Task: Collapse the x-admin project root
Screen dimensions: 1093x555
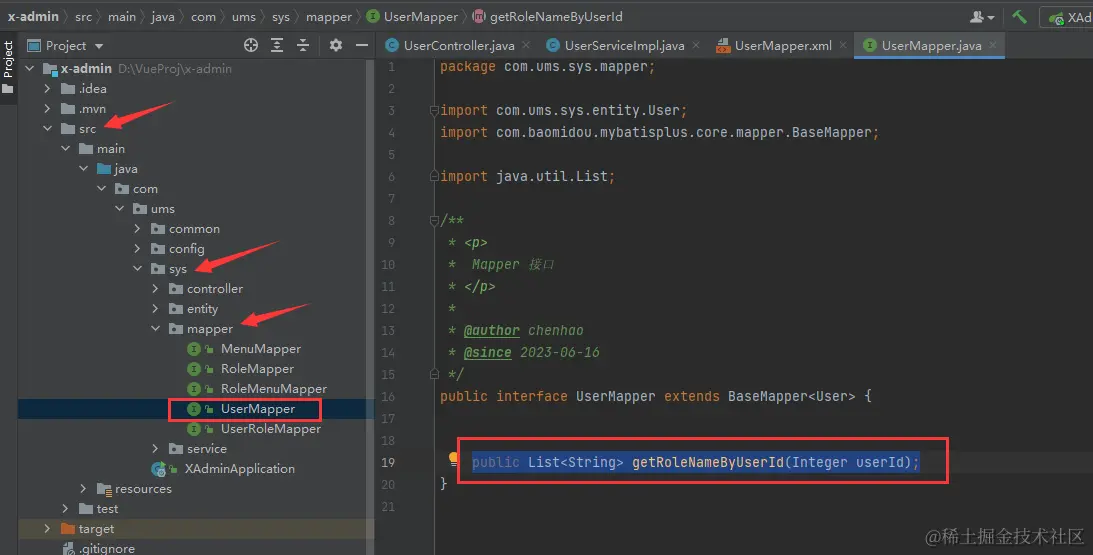Action: (30, 68)
